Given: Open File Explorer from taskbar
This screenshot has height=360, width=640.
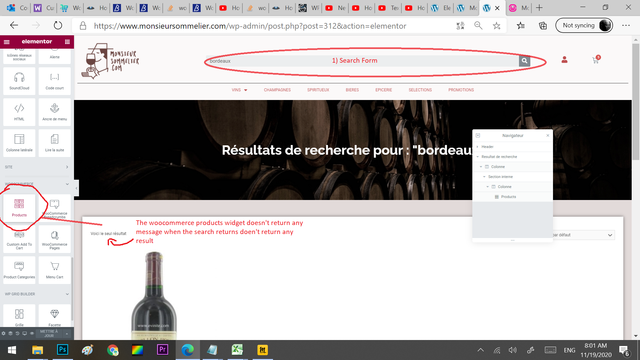Looking at the screenshot, I should (38, 350).
